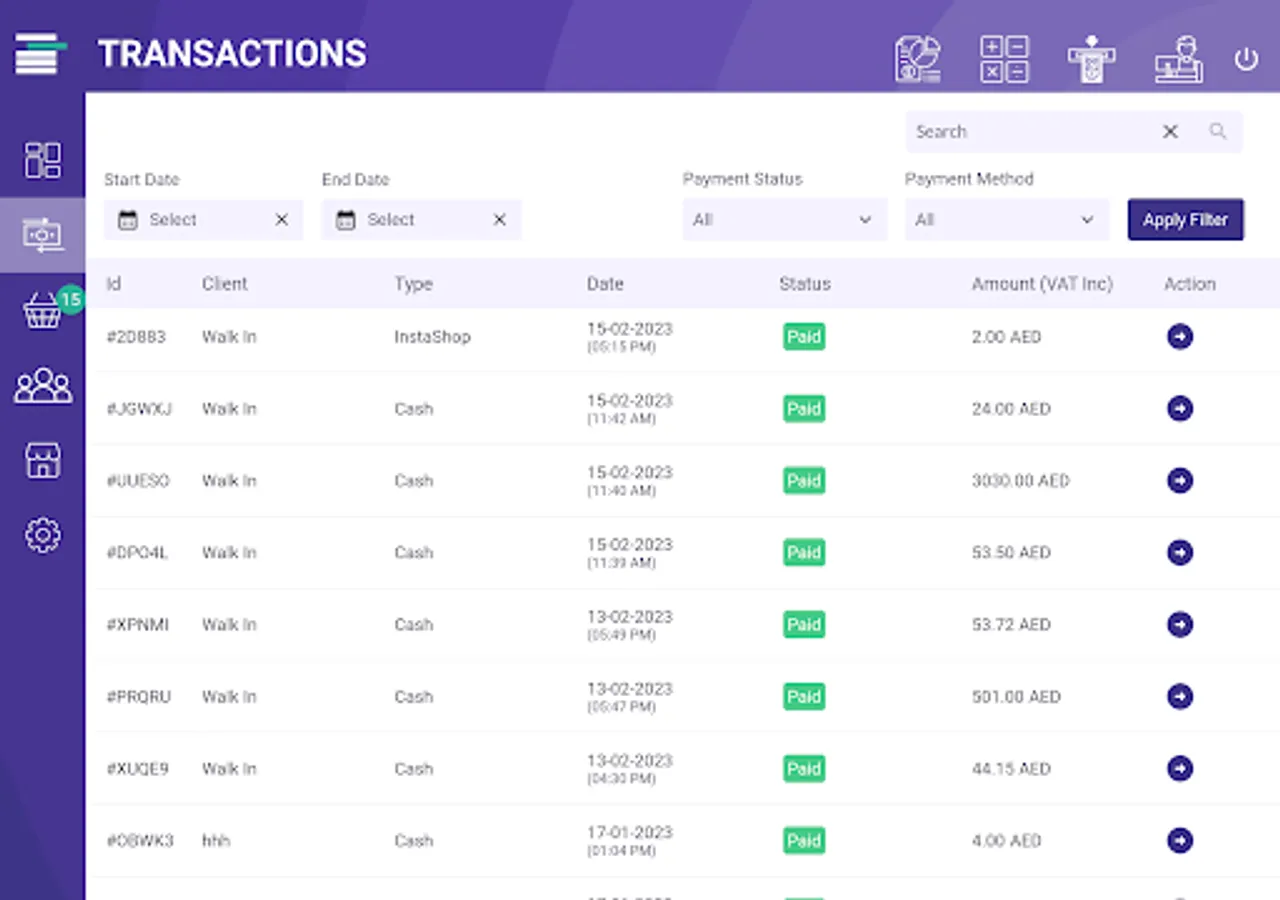Click the Apply Filter button
This screenshot has height=900, width=1280.
coord(1185,220)
